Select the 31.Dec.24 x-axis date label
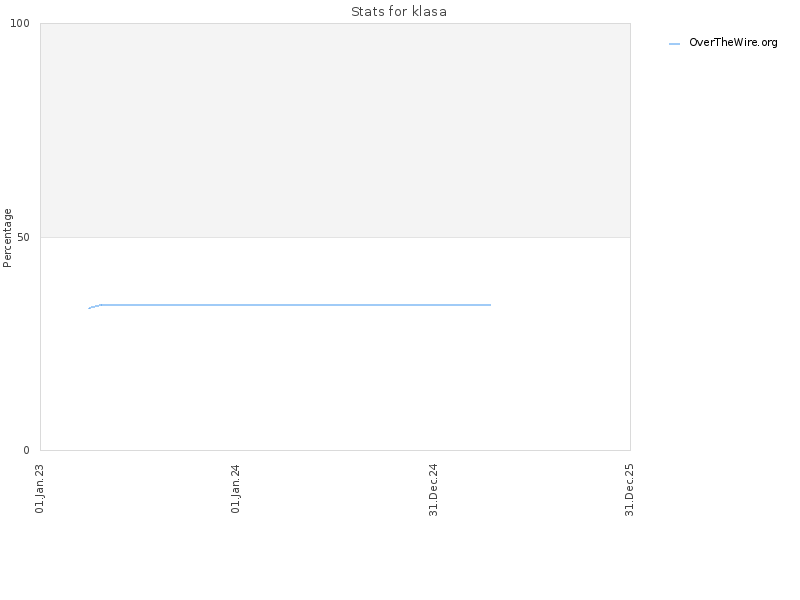 (x=434, y=488)
